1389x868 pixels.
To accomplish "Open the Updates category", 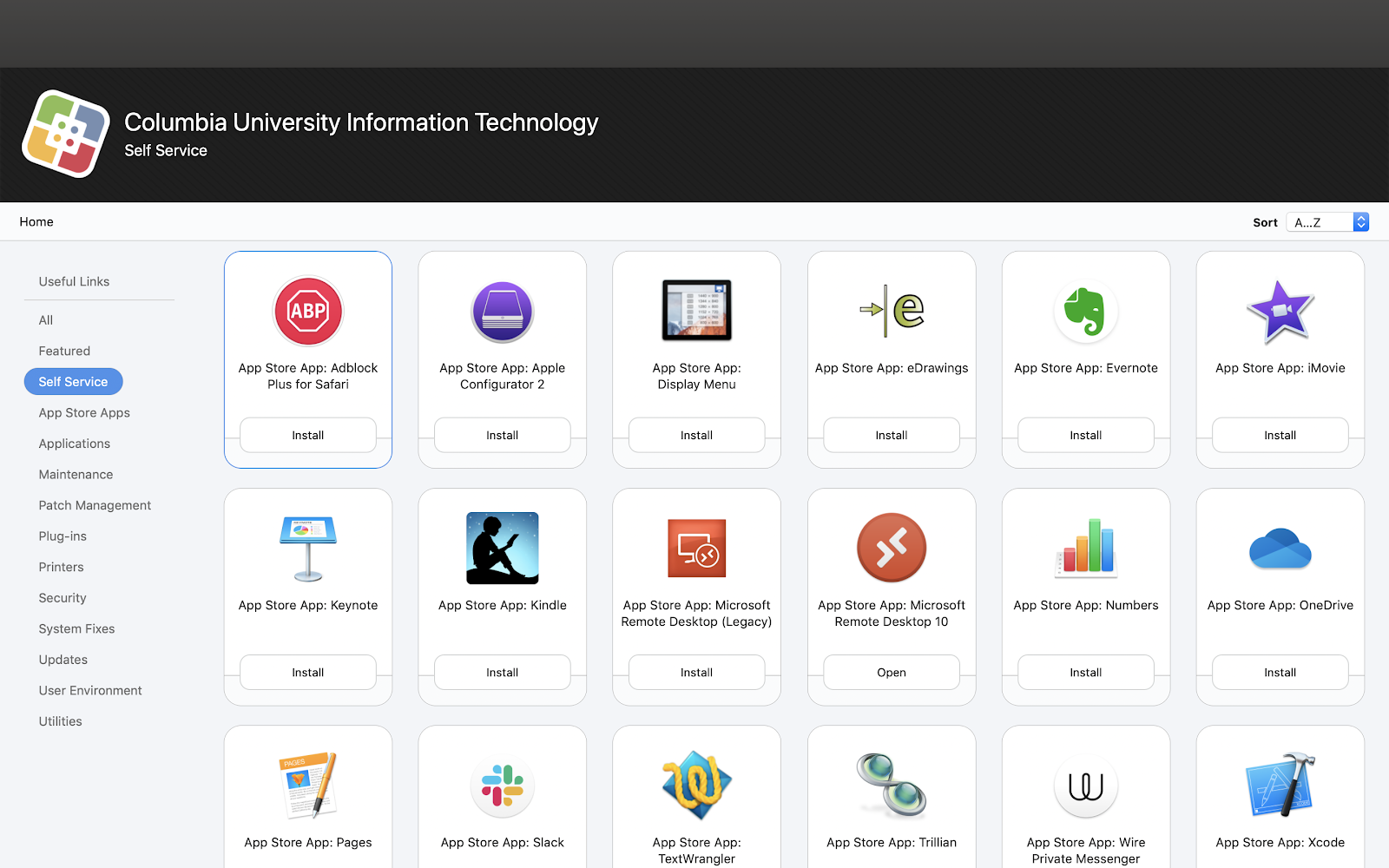I will click(63, 660).
